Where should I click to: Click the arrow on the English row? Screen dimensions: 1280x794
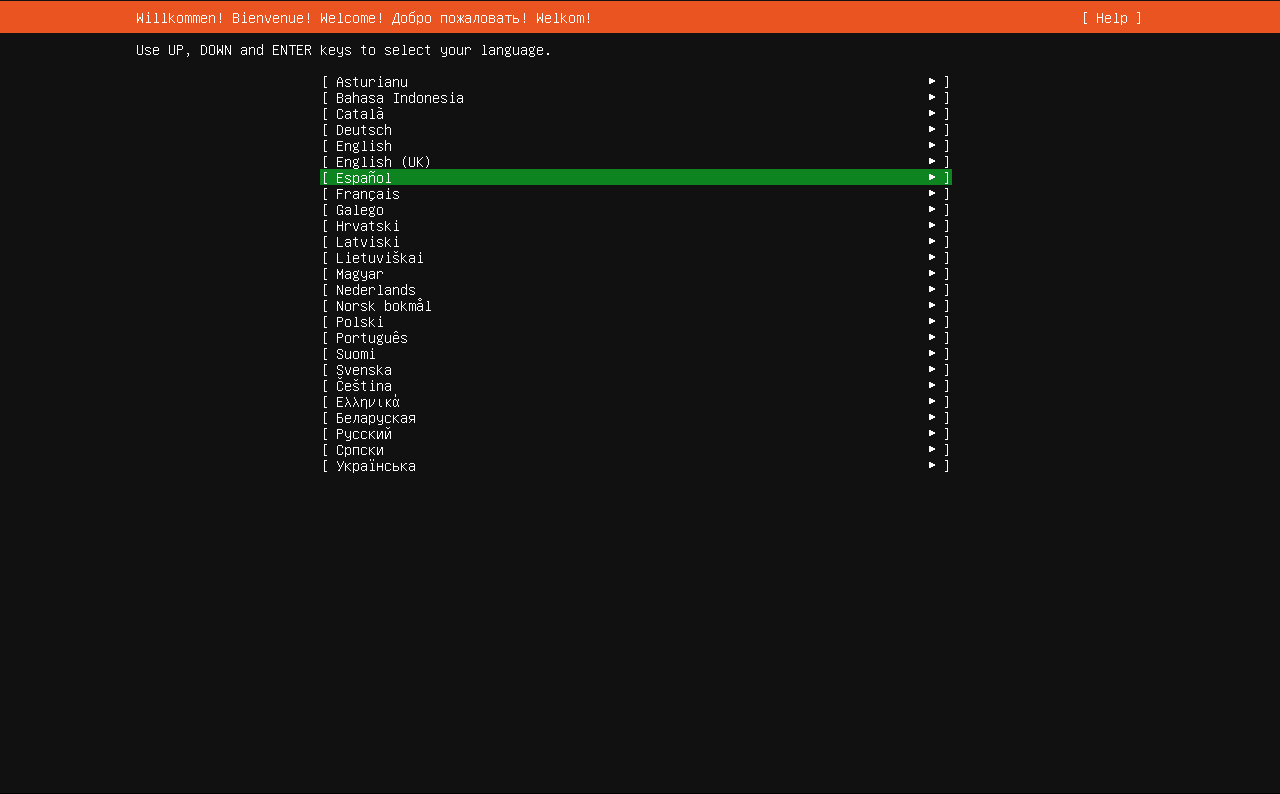tap(932, 145)
